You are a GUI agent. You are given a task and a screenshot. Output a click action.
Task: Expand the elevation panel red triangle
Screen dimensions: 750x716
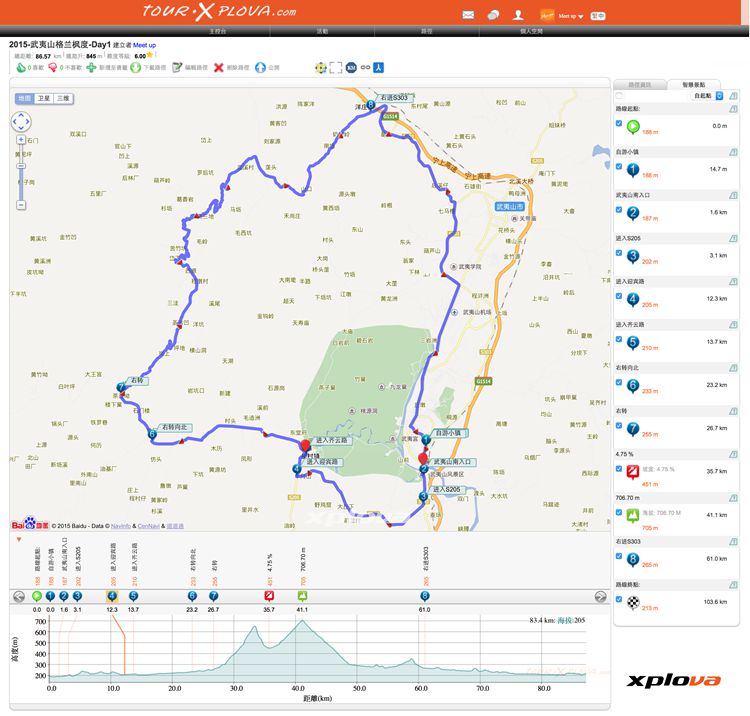pyautogui.click(x=18, y=539)
